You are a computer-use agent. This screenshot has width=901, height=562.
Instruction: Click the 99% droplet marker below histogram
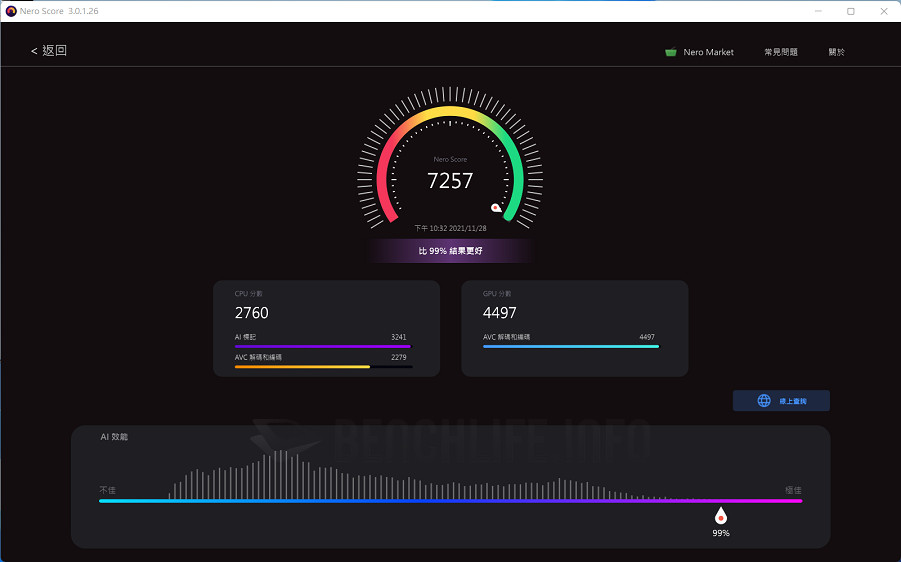point(720,516)
